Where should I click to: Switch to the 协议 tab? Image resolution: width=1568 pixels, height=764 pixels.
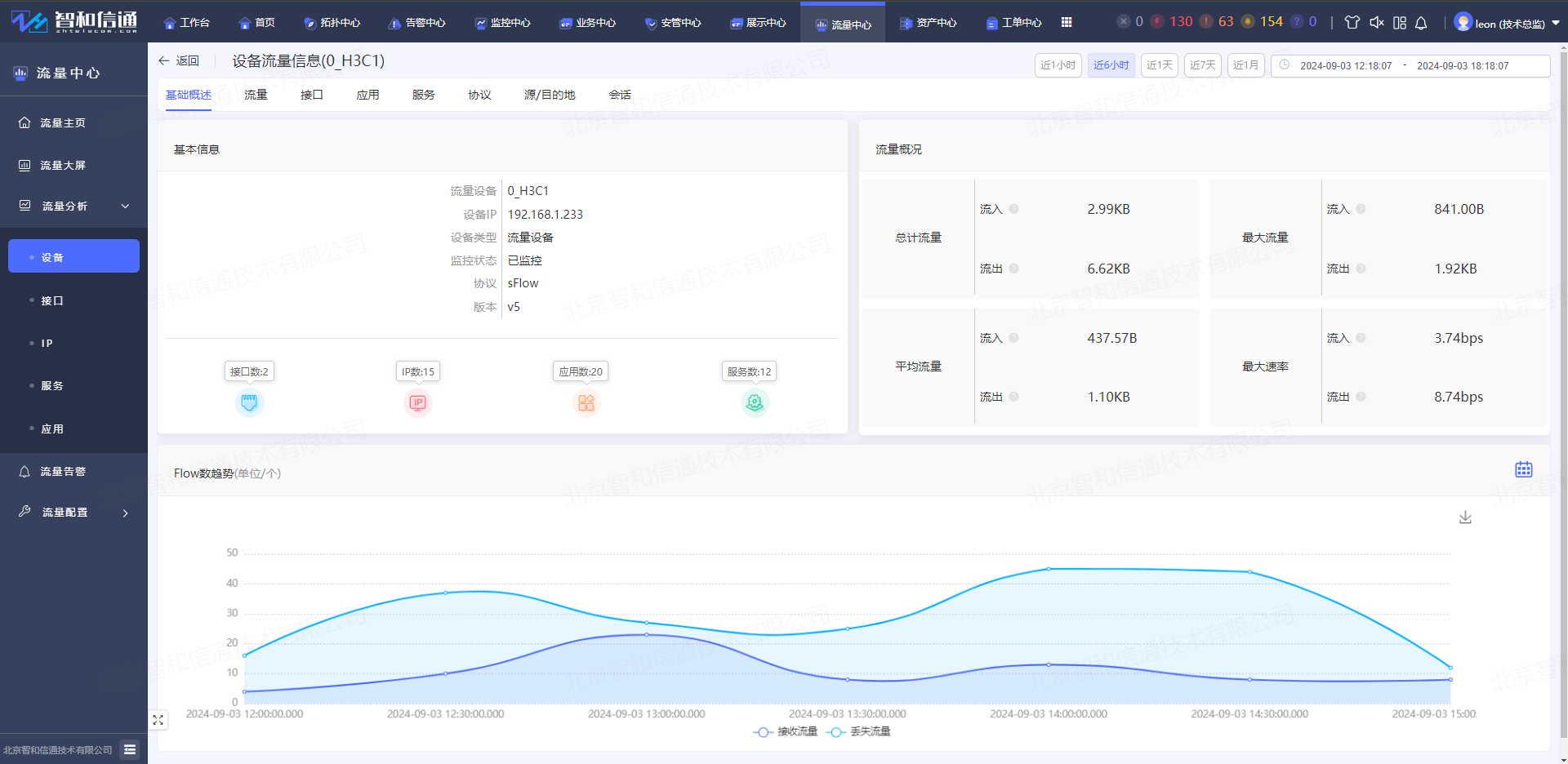479,95
